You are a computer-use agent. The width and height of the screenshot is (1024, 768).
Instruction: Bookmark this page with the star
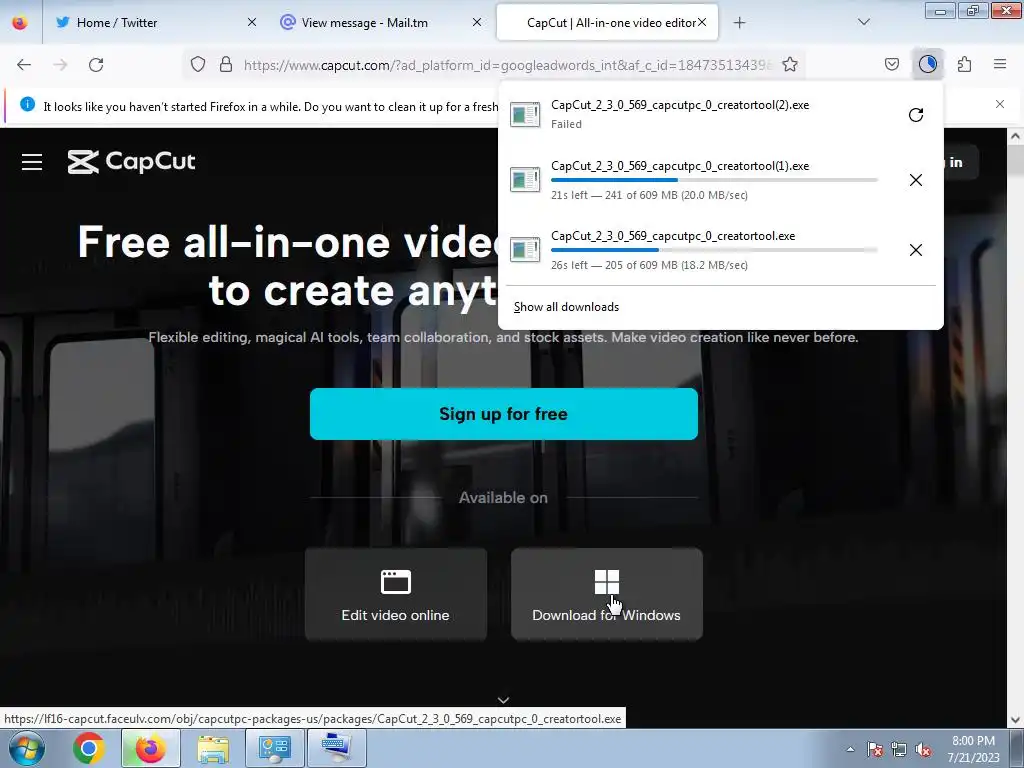point(790,65)
